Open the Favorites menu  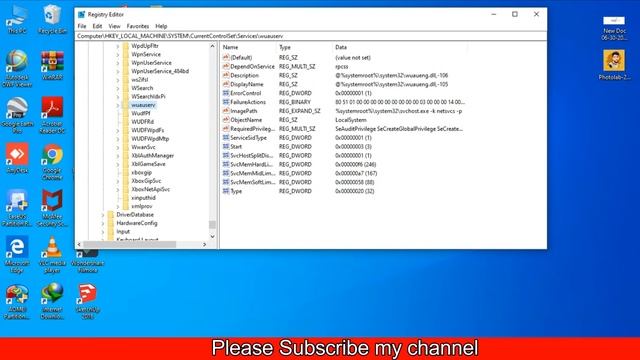(138, 26)
